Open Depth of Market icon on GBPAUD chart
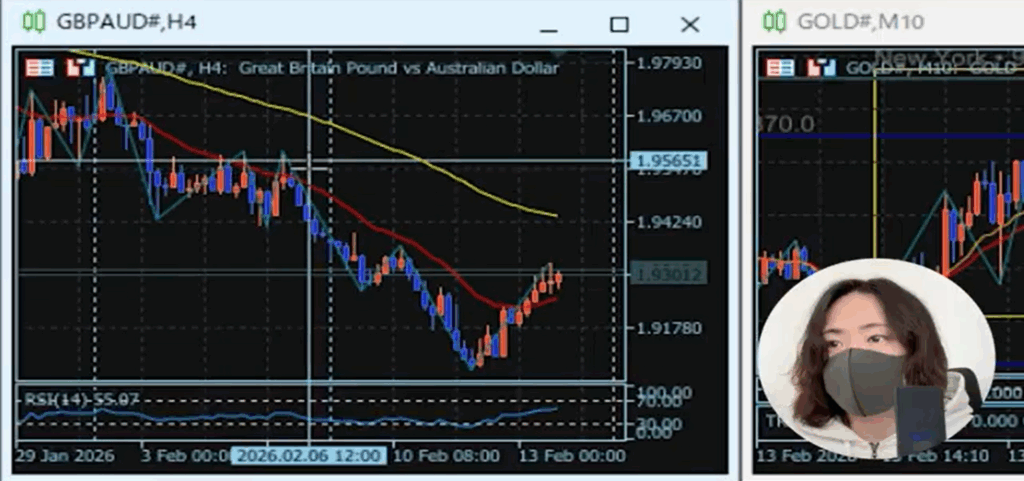Image resolution: width=1024 pixels, height=481 pixels. pos(80,68)
